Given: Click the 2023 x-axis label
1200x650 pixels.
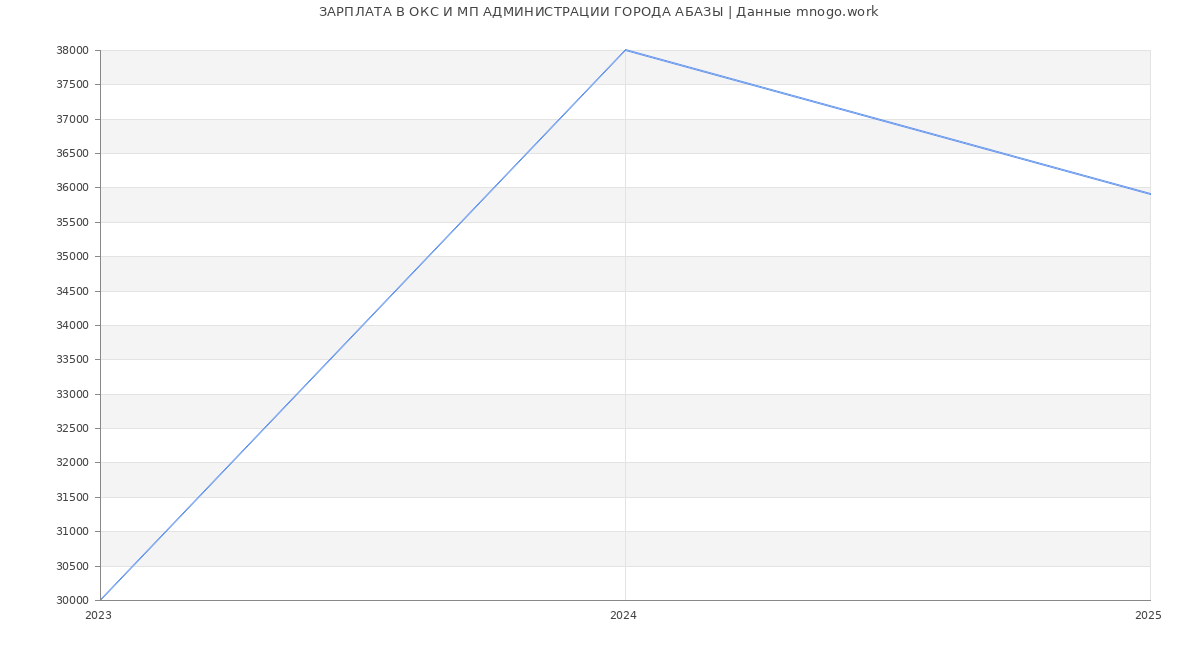Looking at the screenshot, I should (98, 616).
